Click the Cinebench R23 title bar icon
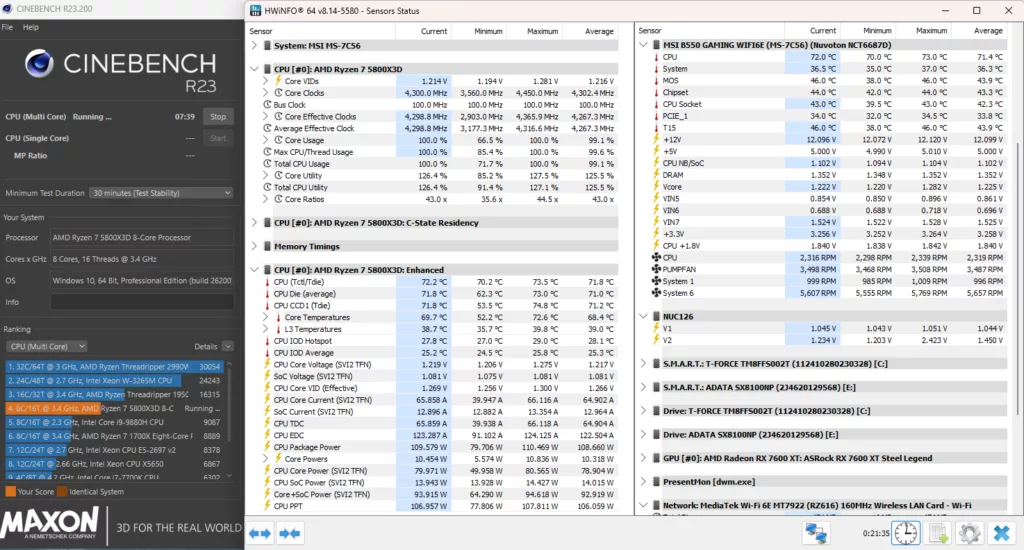 pyautogui.click(x=7, y=9)
